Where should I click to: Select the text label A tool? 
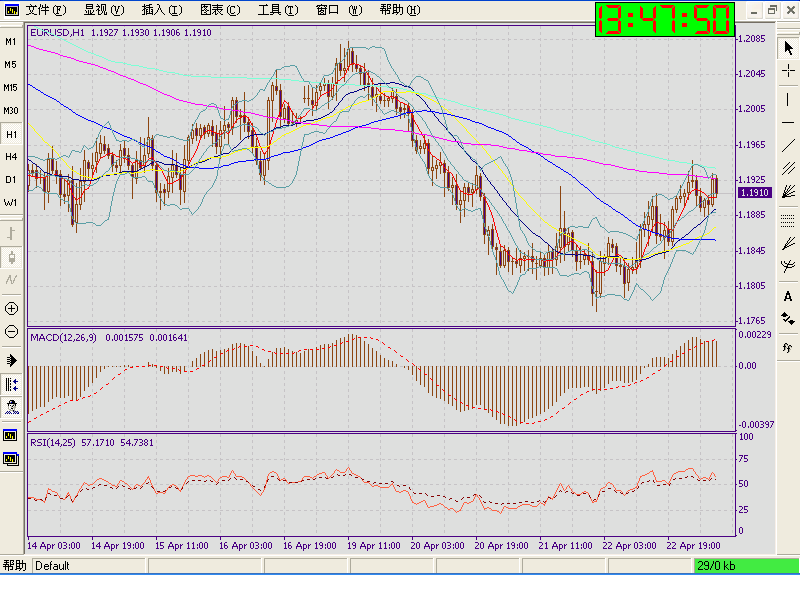[x=788, y=296]
